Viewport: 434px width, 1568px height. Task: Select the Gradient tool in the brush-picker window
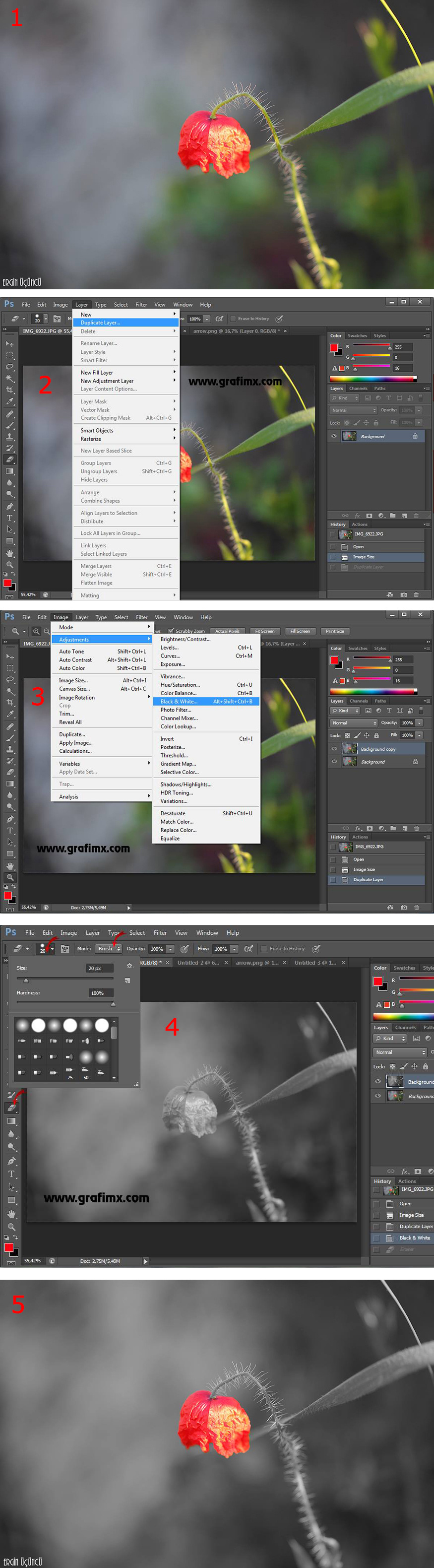coord(11,1120)
